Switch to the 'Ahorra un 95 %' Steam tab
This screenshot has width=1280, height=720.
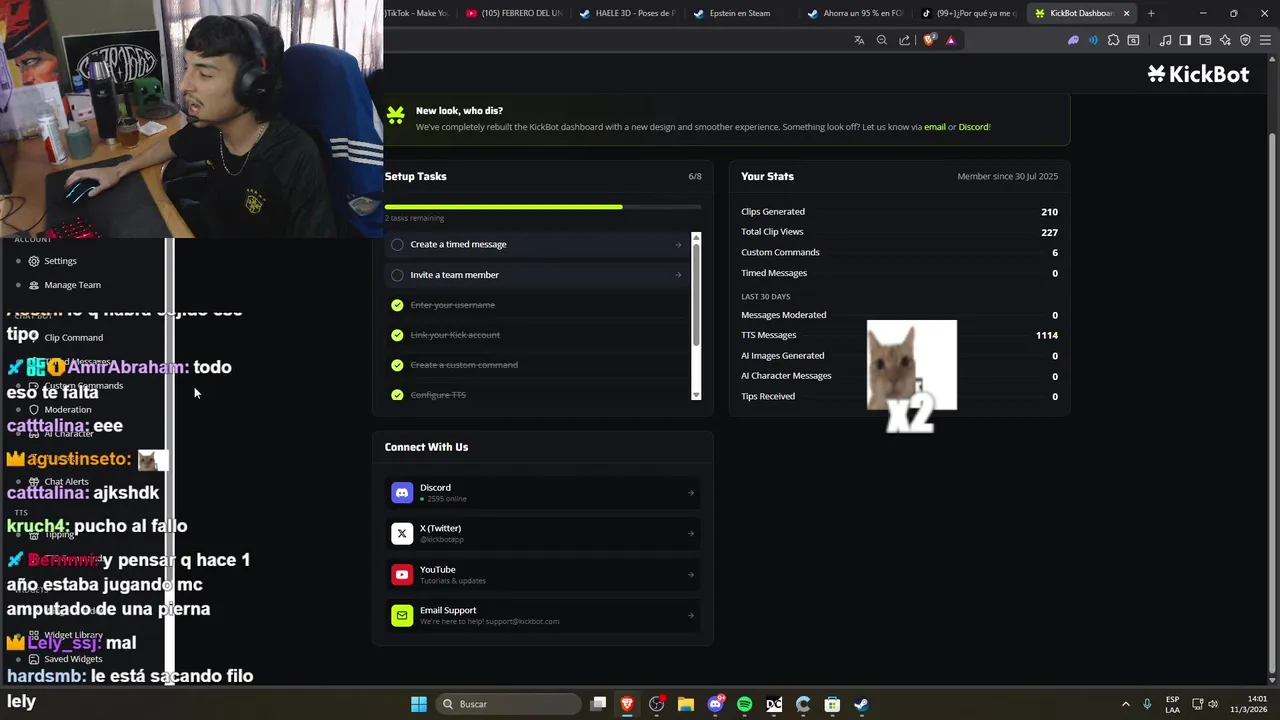(x=855, y=13)
